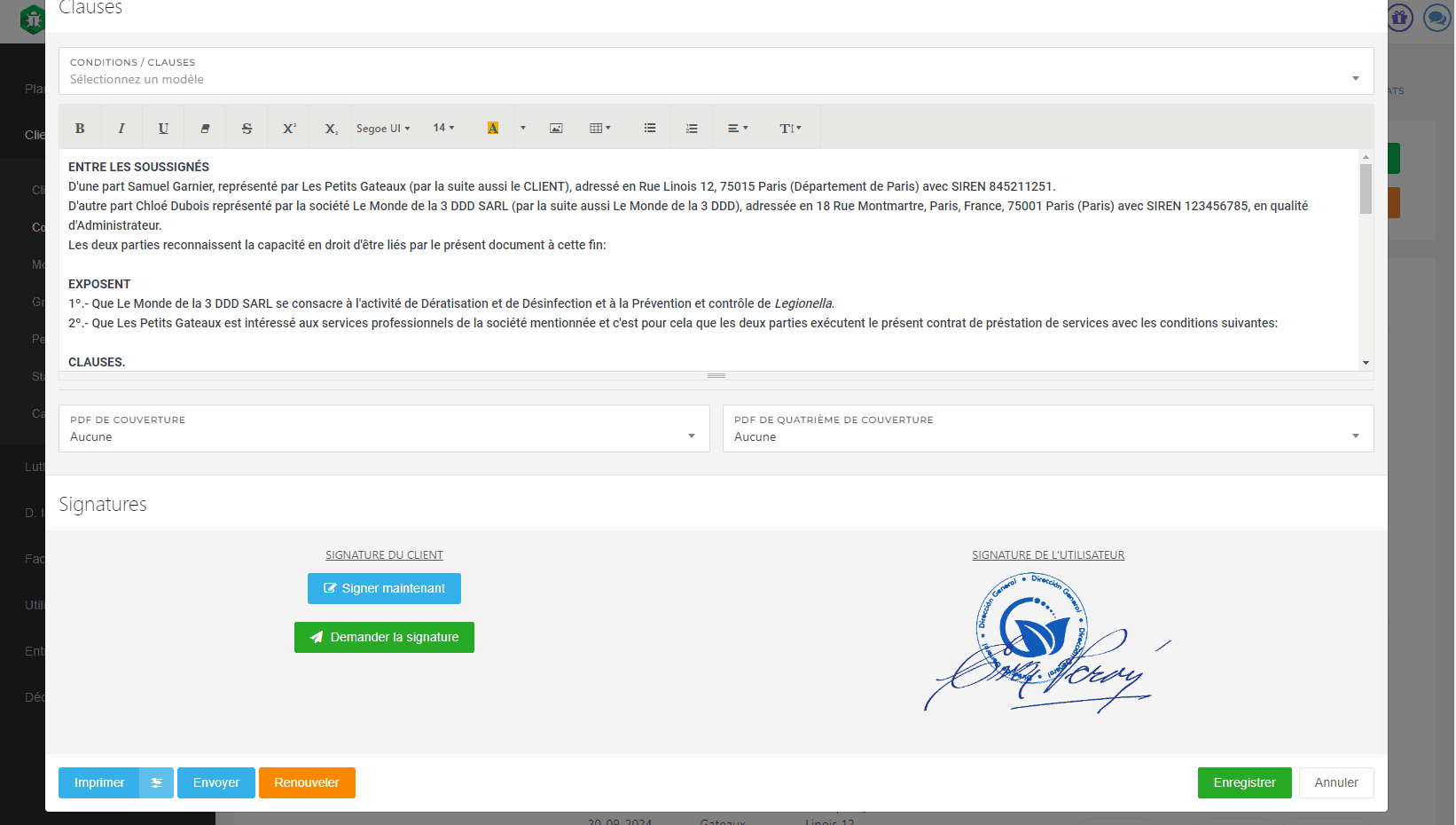Apply strikethrough to text
Image resolution: width=1456 pixels, height=825 pixels.
247,128
